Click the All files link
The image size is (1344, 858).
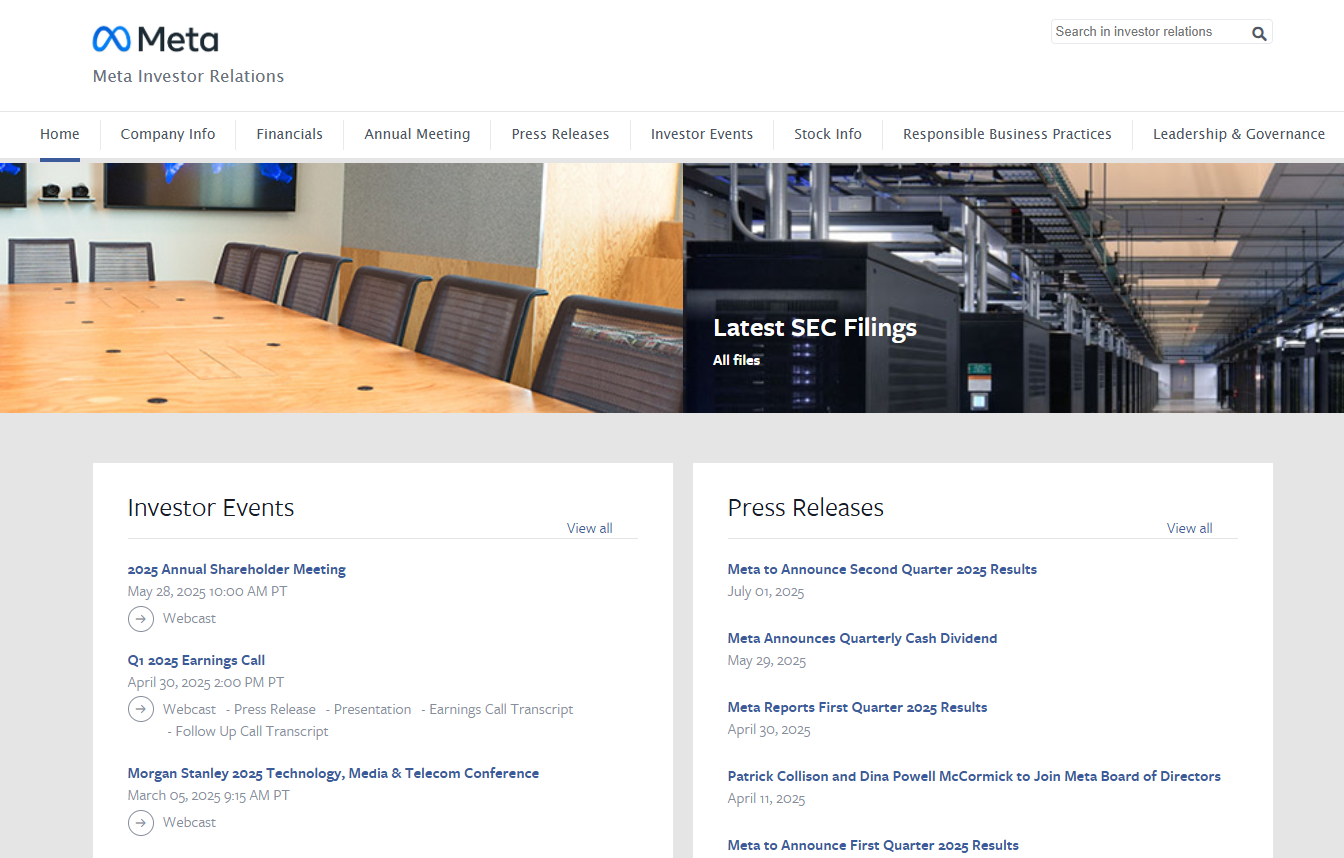point(737,360)
